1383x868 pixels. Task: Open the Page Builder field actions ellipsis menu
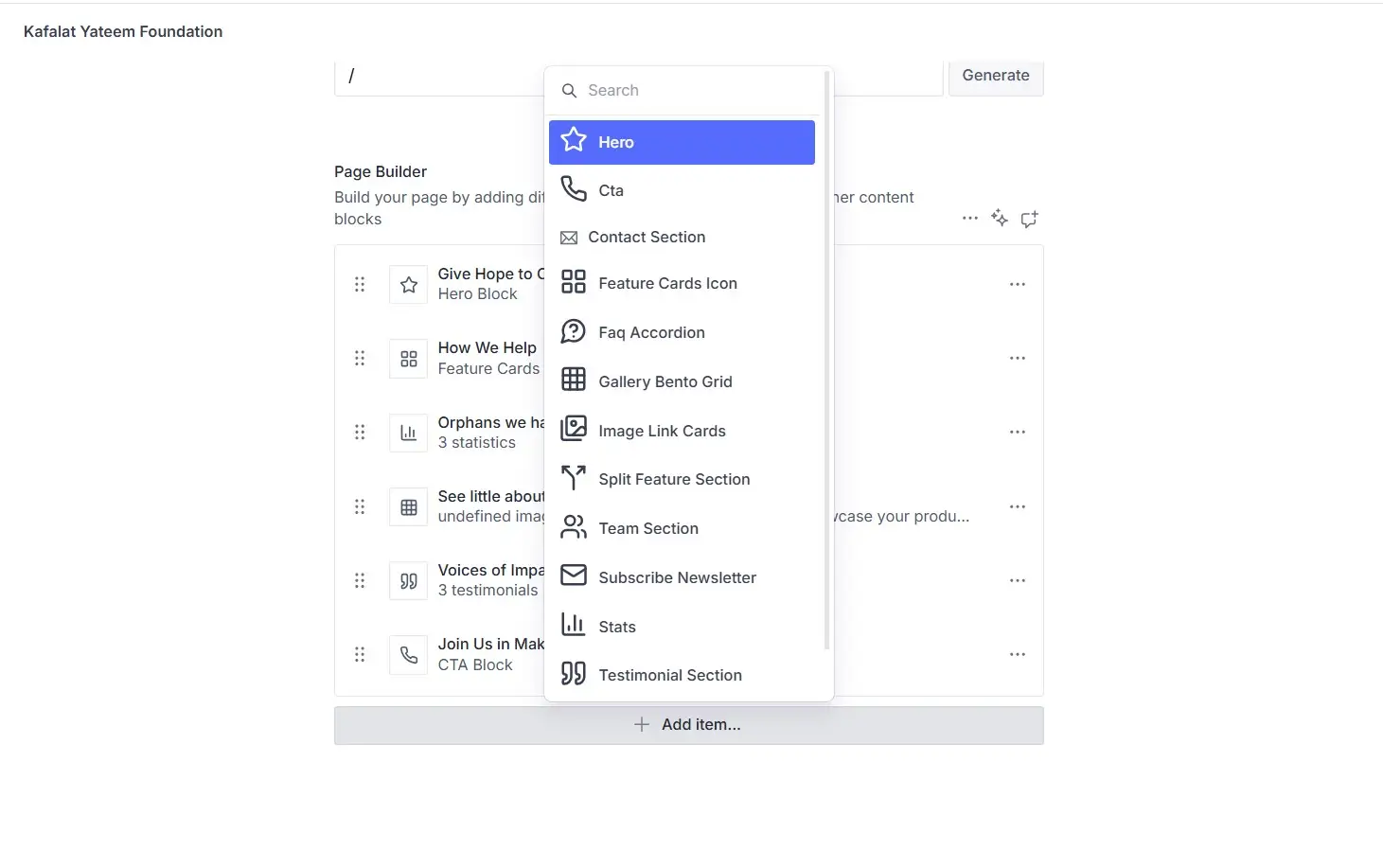tap(970, 219)
